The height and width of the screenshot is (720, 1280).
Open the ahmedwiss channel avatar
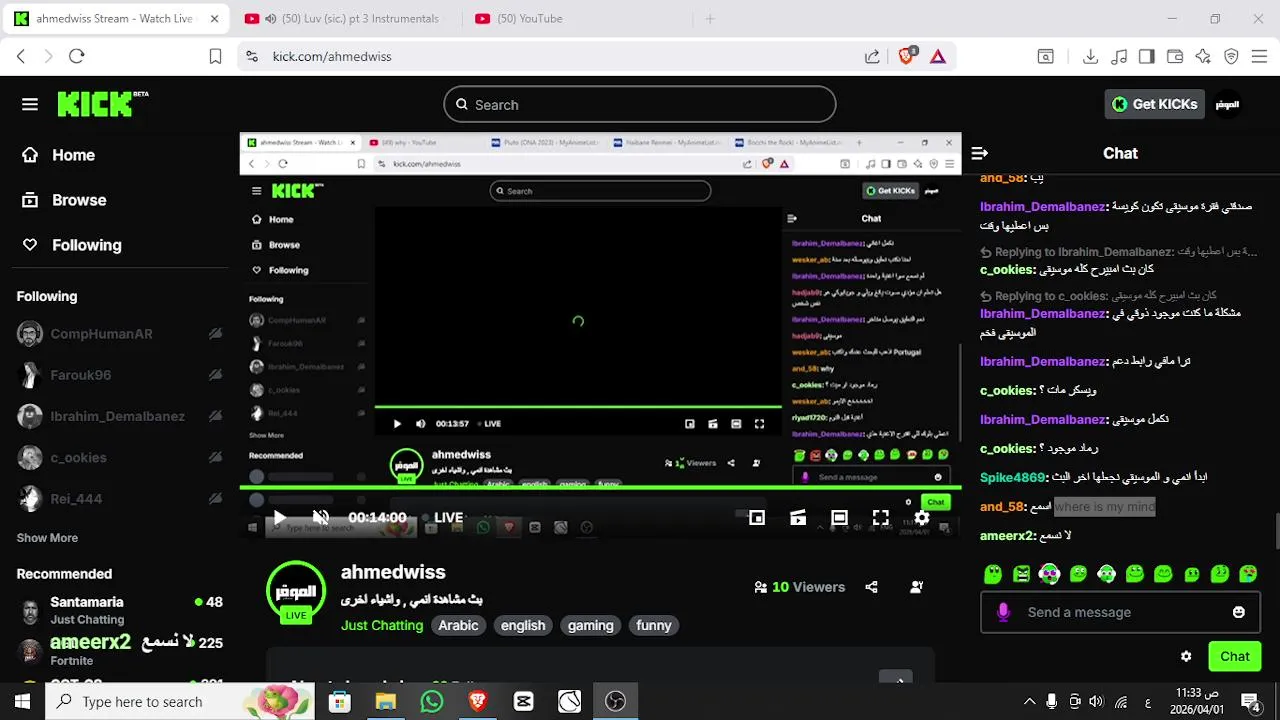tap(296, 592)
